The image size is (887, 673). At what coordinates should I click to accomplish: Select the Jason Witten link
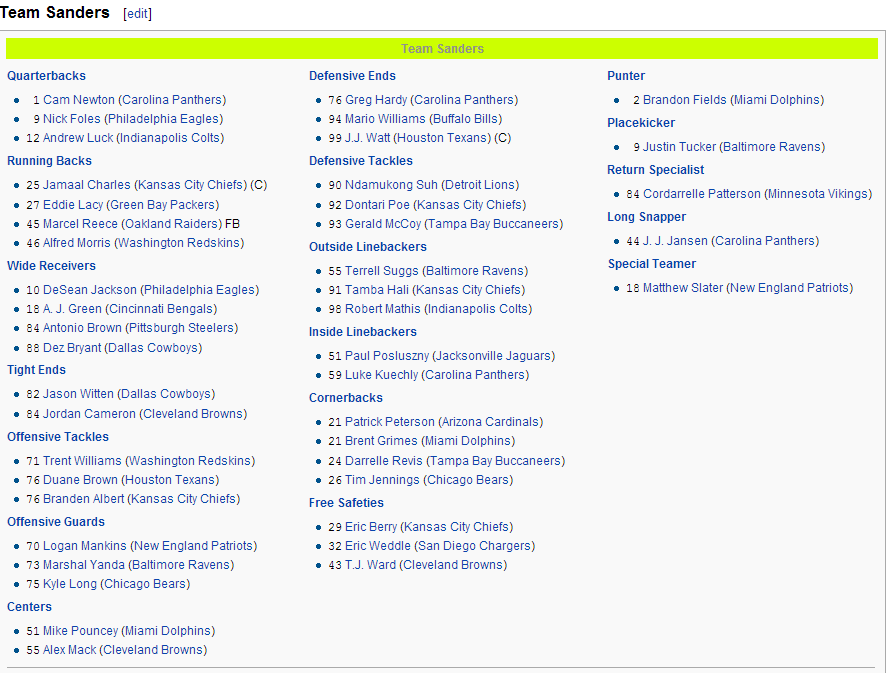78,394
